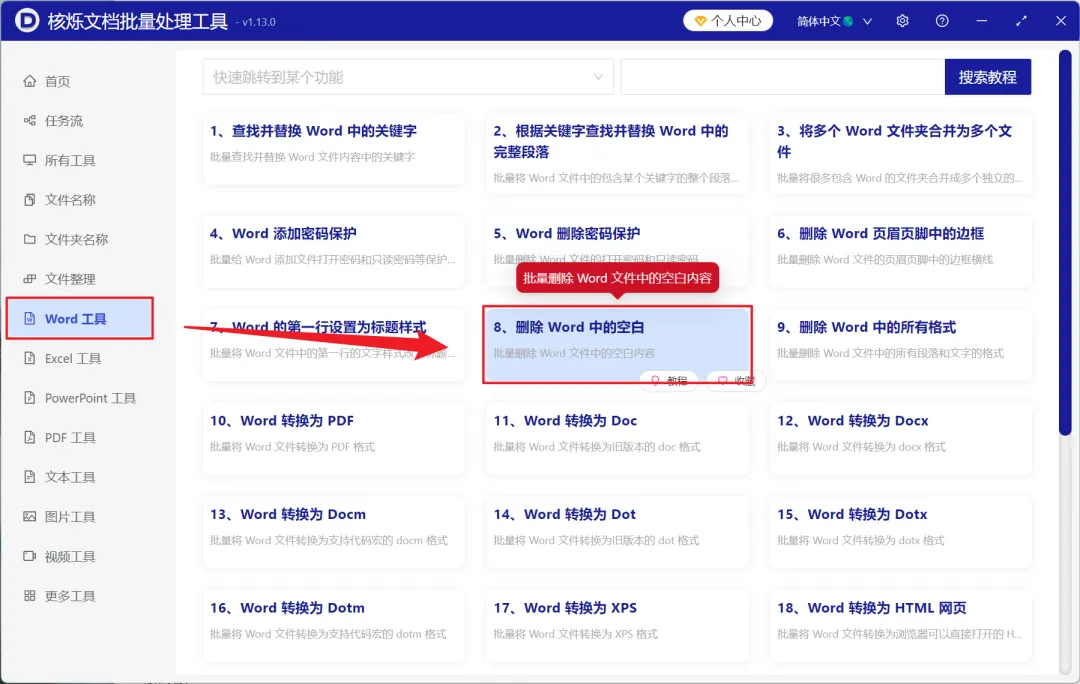Click the diamond icon in 个人中心 button
The width and height of the screenshot is (1080, 684).
[x=700, y=21]
